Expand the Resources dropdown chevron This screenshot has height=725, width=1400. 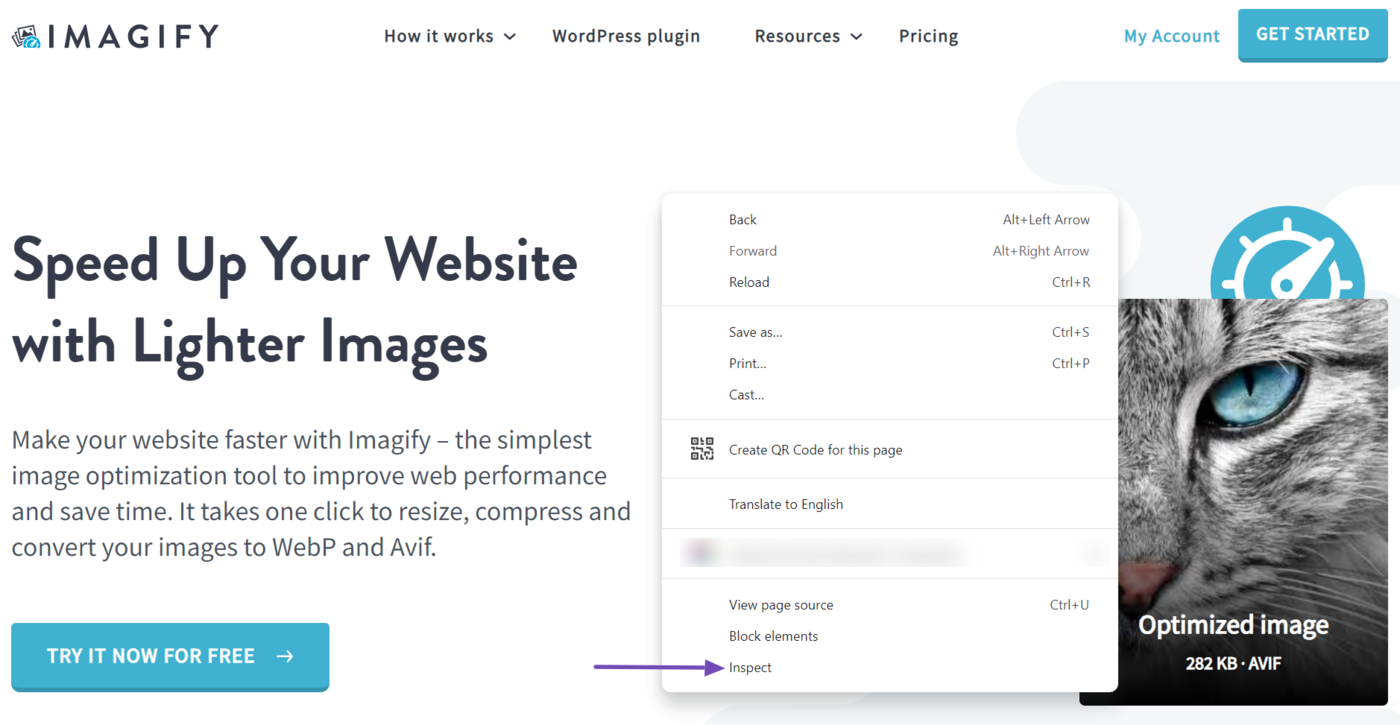pyautogui.click(x=856, y=37)
